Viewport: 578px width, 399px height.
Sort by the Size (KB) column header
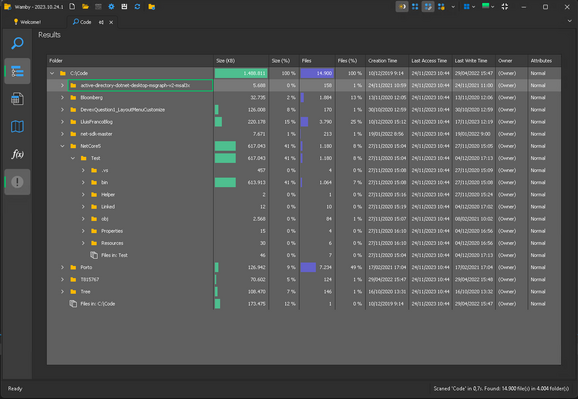pos(241,61)
